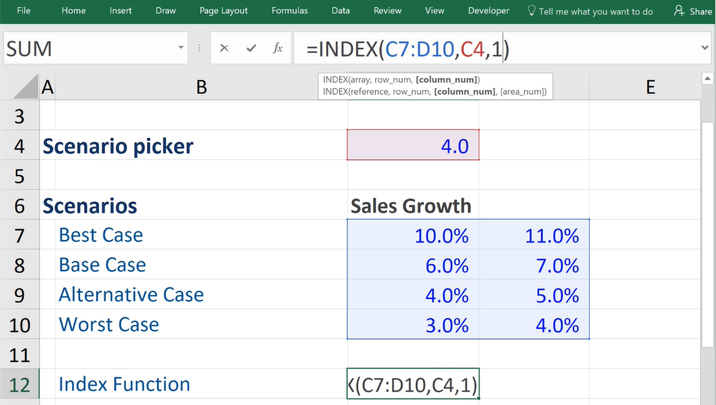Click in the formula bar input
Viewport: 716px width, 405px height.
(x=600, y=48)
